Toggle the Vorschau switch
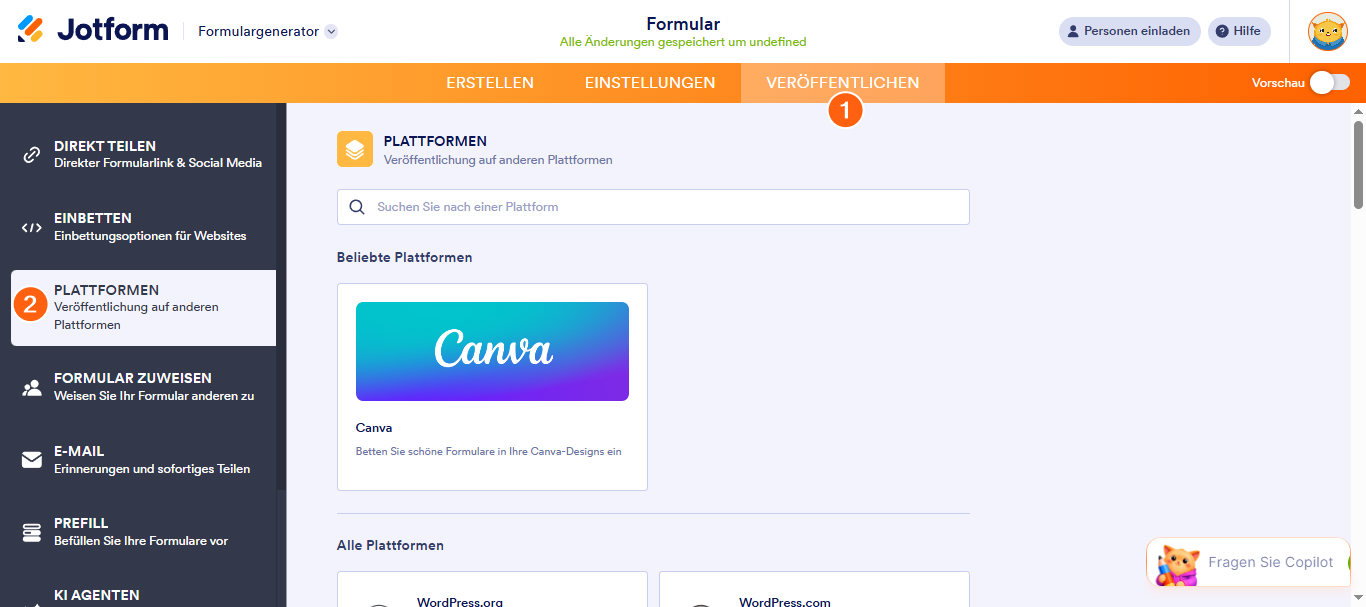Image resolution: width=1366 pixels, height=607 pixels. tap(1330, 83)
